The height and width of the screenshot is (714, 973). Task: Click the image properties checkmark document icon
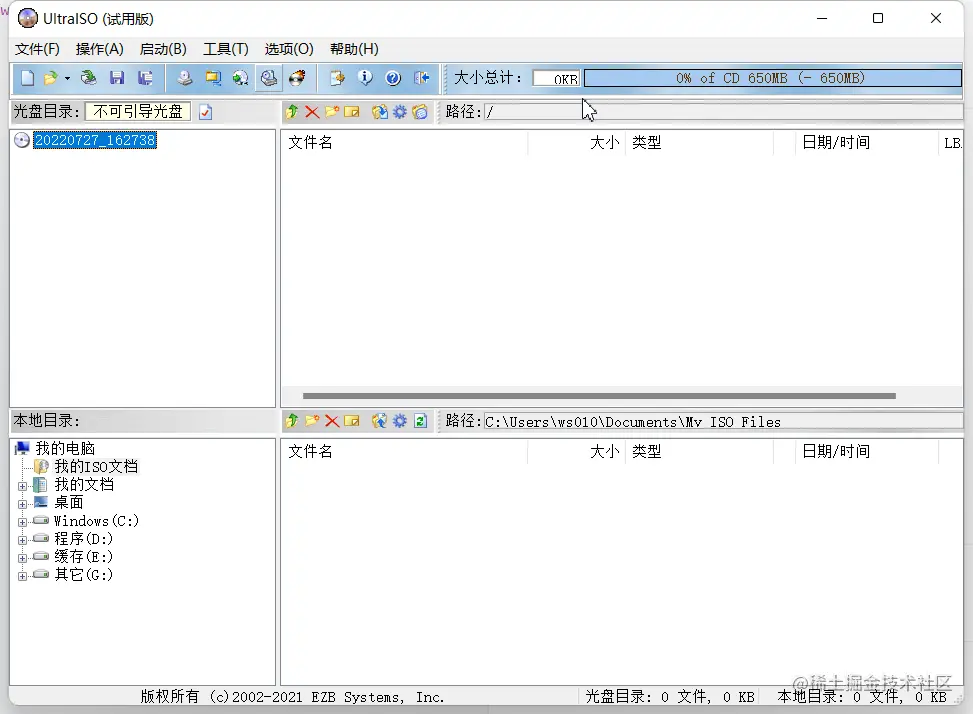tap(205, 112)
